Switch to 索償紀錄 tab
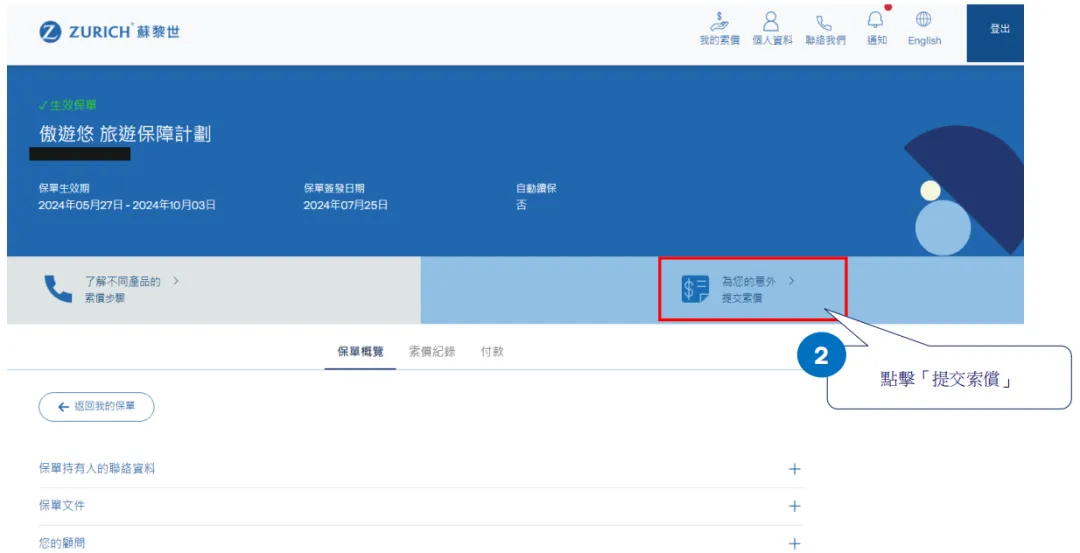 432,352
